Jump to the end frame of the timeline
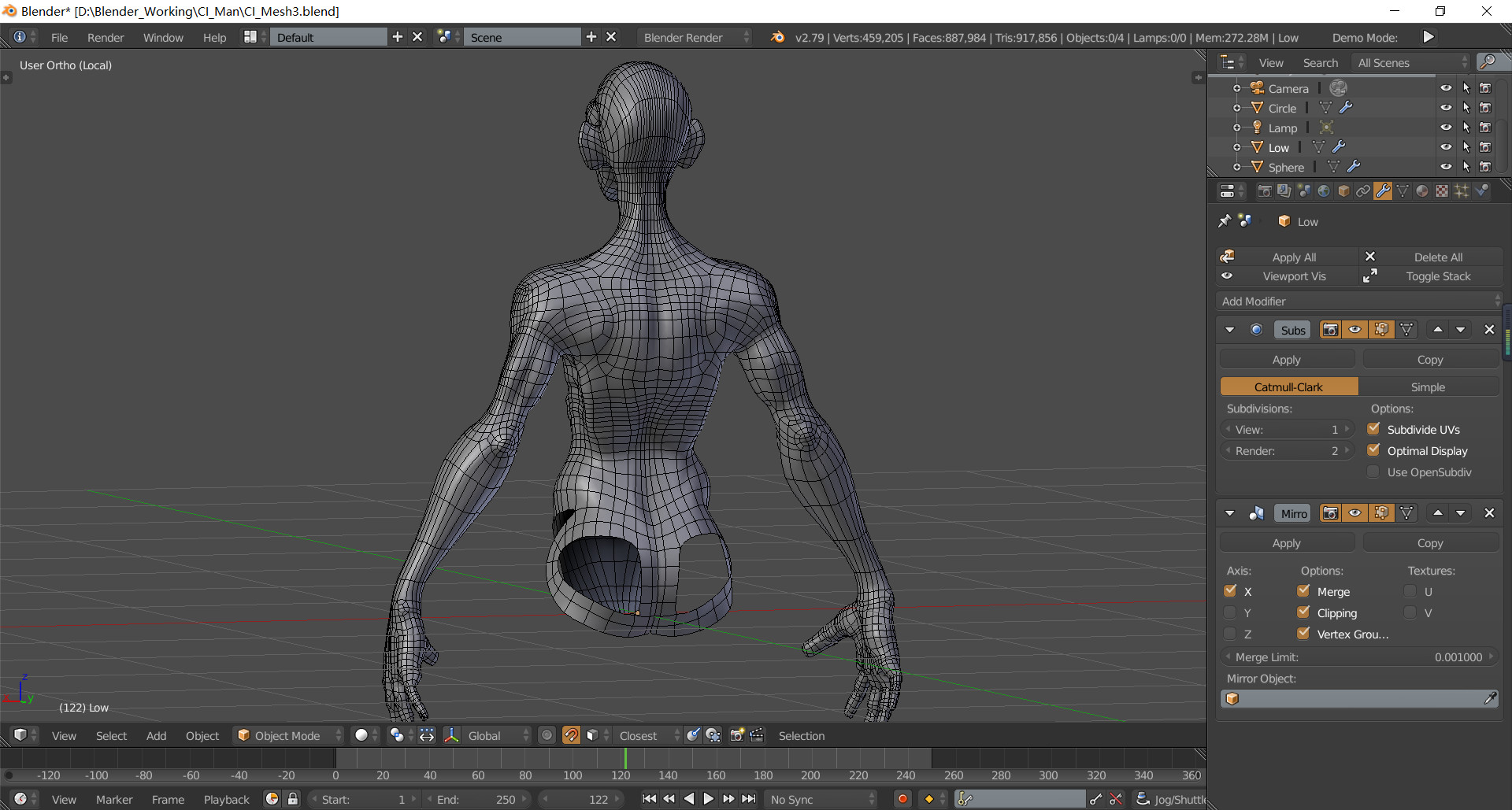The width and height of the screenshot is (1512, 810). 749,799
